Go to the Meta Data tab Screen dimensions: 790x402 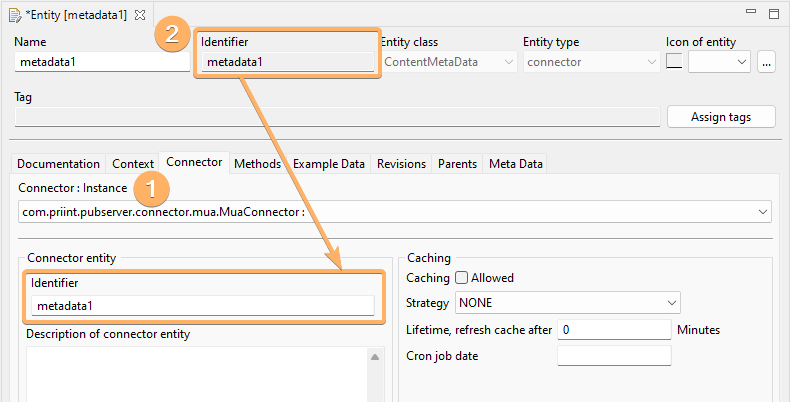pyautogui.click(x=515, y=163)
